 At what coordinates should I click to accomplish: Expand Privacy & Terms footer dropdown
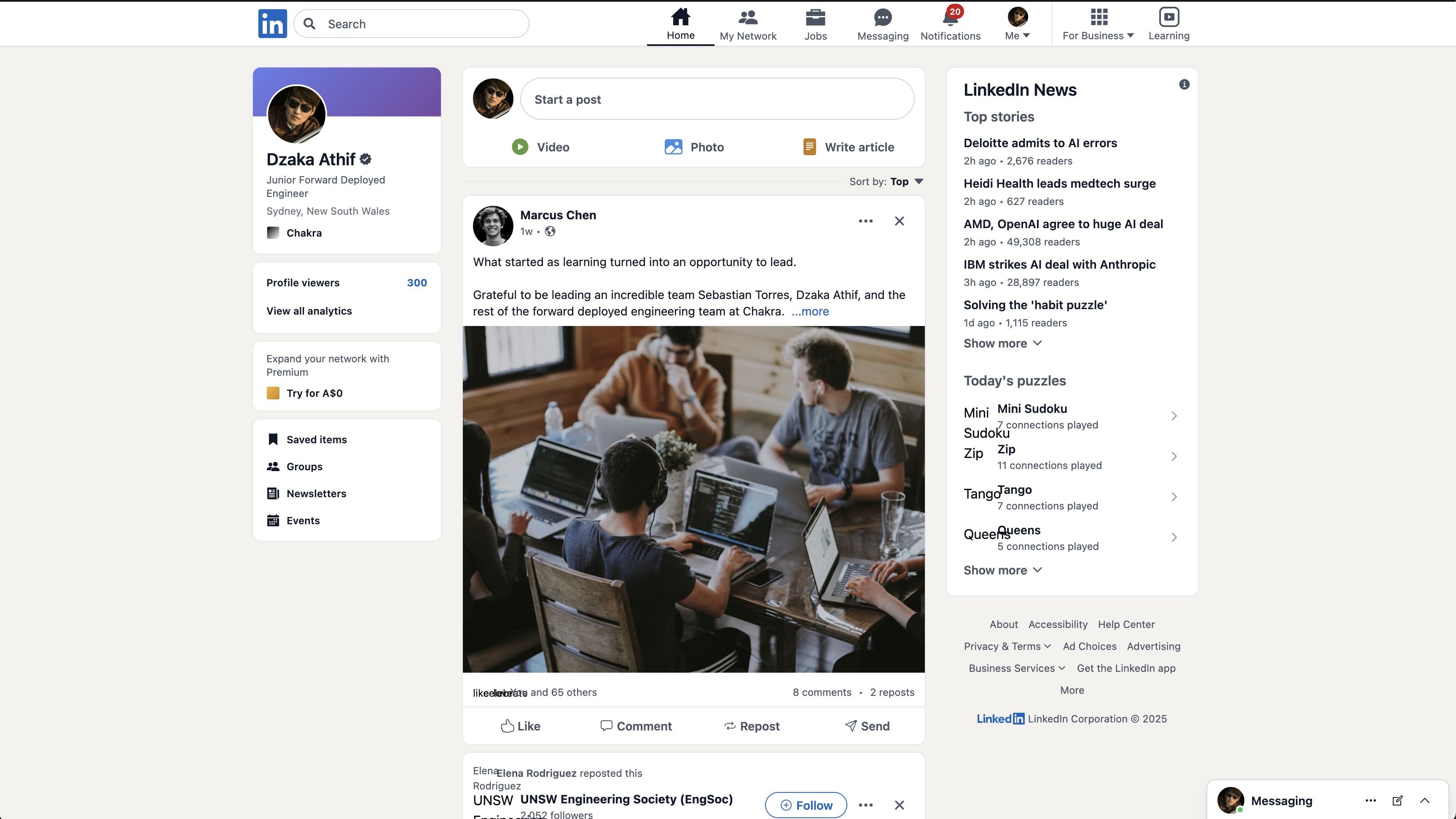coord(1007,647)
